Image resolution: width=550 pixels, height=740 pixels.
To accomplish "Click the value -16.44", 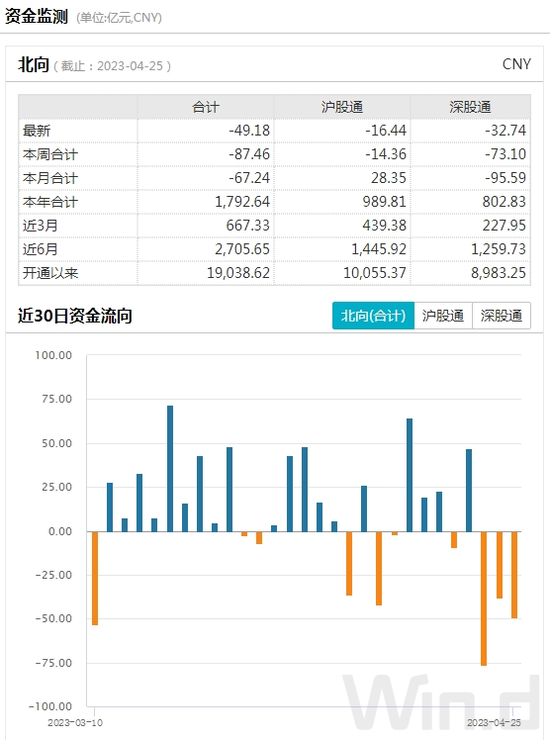I will pyautogui.click(x=386, y=131).
